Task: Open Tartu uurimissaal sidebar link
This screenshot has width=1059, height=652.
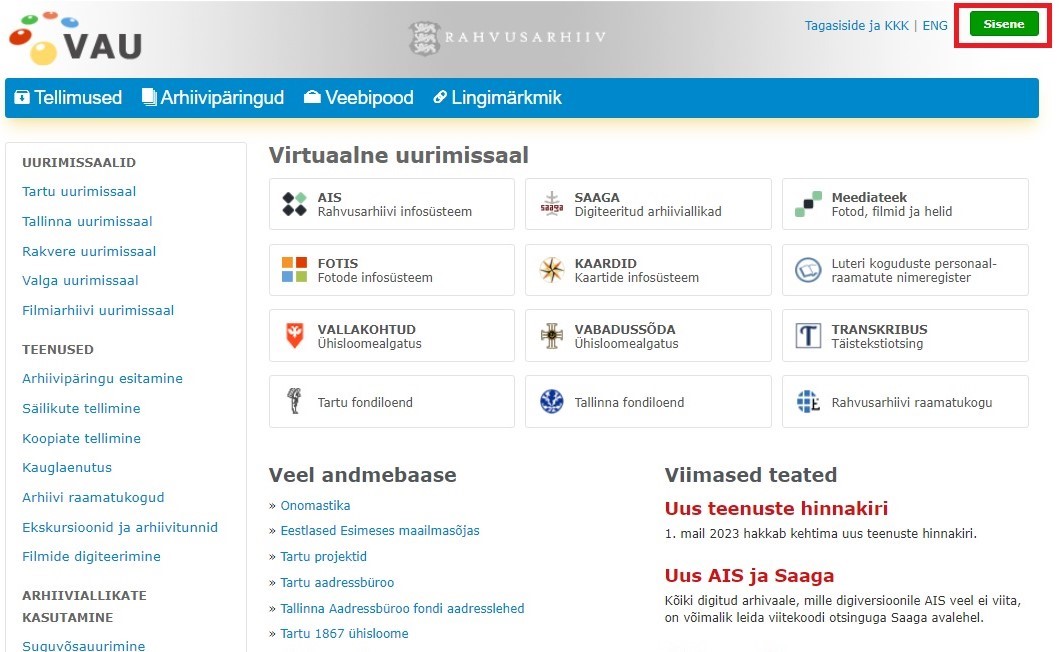Action: [79, 192]
